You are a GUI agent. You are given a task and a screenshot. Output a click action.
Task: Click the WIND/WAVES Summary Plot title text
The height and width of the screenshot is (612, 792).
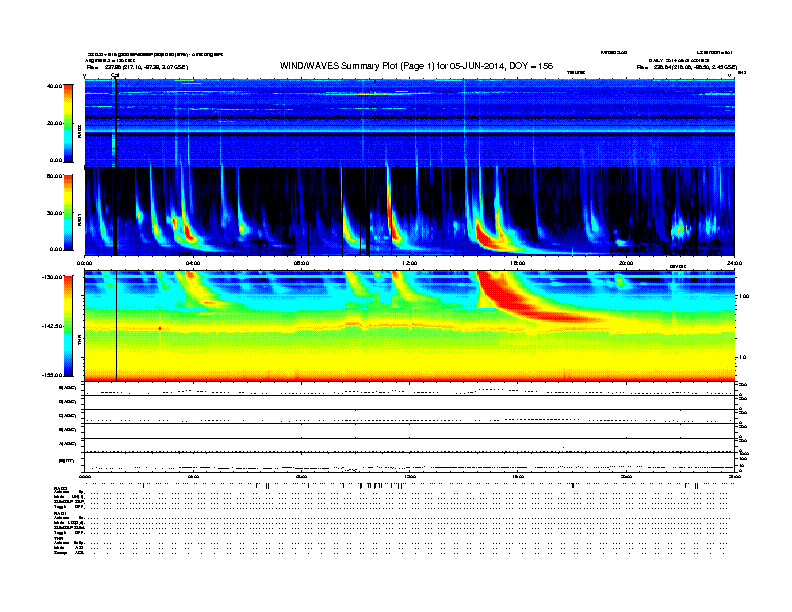[x=417, y=66]
